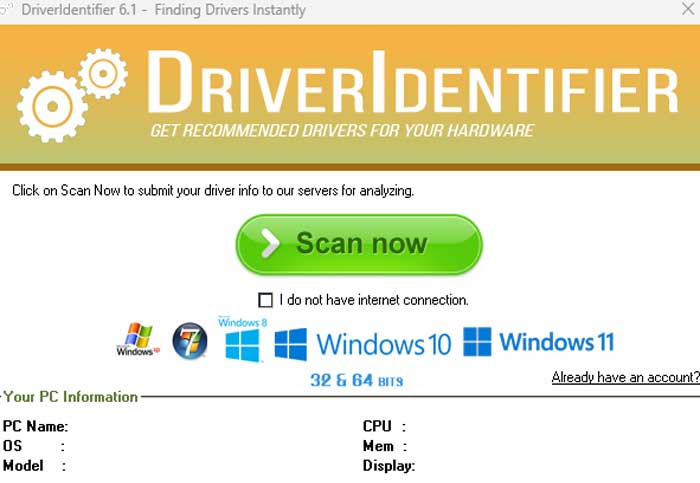Click the DriverIdentifier banner title
The width and height of the screenshot is (700, 483).
coord(413,83)
